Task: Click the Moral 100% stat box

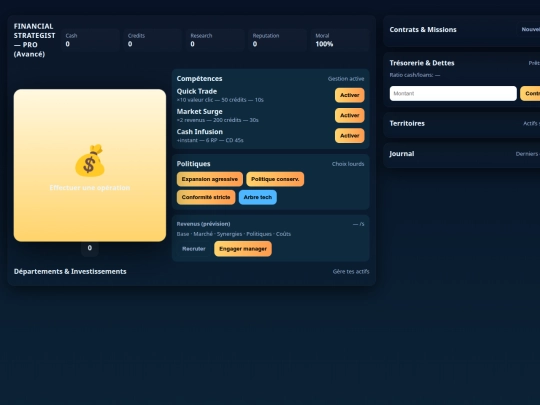Action: pos(340,40)
